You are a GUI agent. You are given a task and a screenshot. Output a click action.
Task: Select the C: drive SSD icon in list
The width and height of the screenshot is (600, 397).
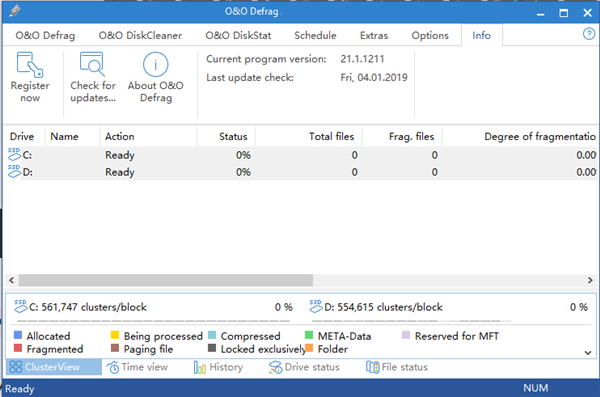click(x=14, y=154)
